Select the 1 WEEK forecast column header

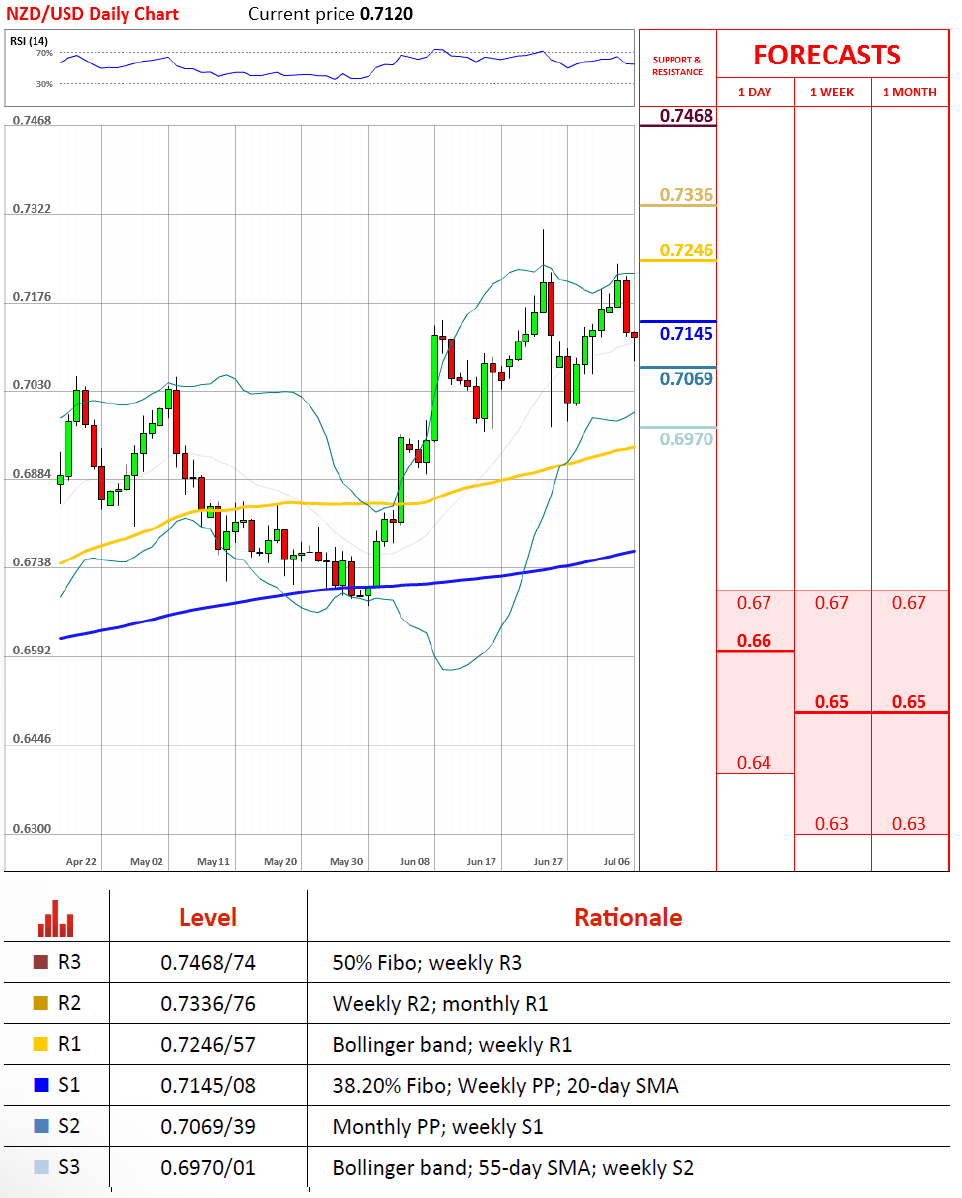832,92
